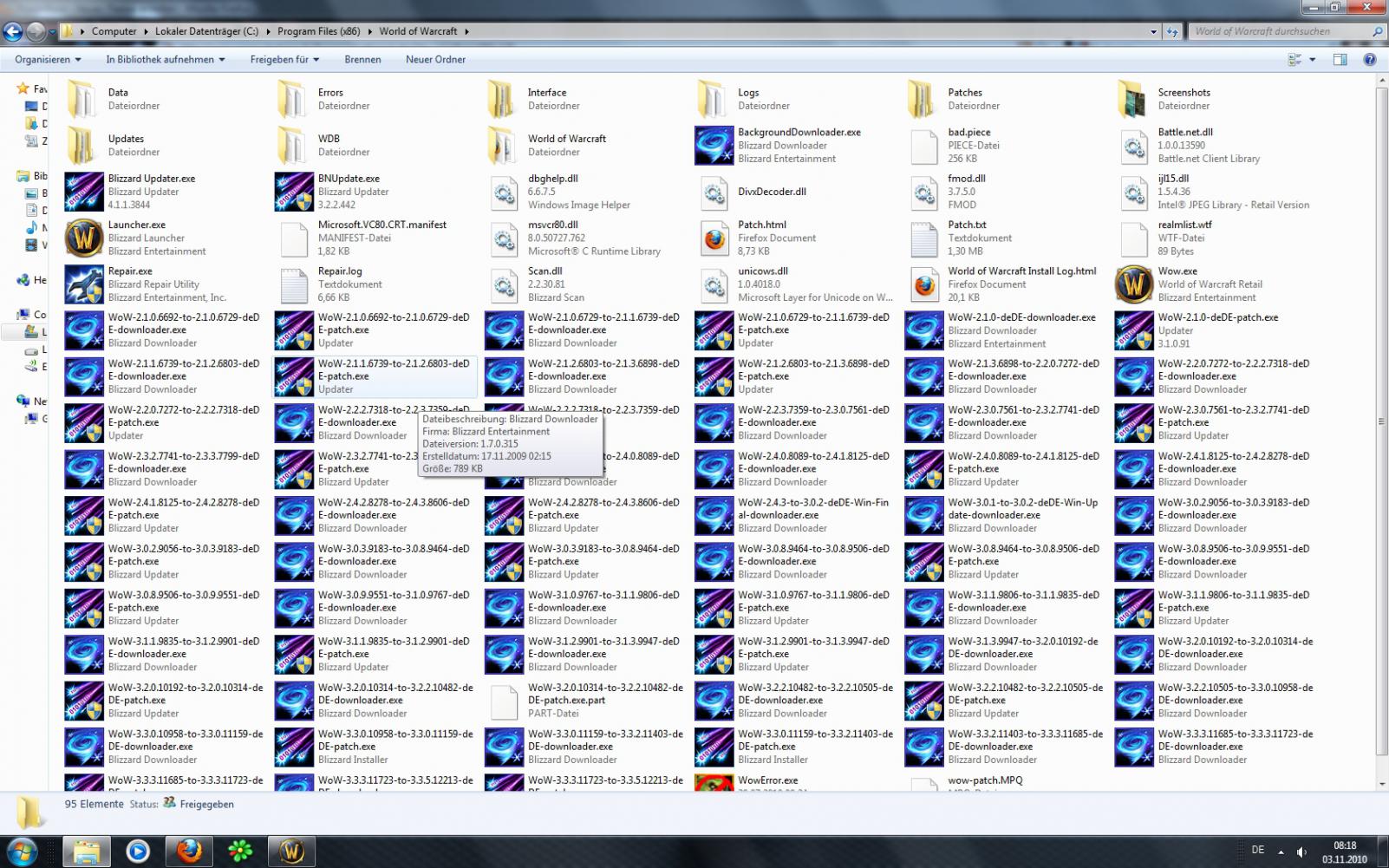Click the explorer Help question mark icon
The height and width of the screenshot is (868, 1389).
1370,59
